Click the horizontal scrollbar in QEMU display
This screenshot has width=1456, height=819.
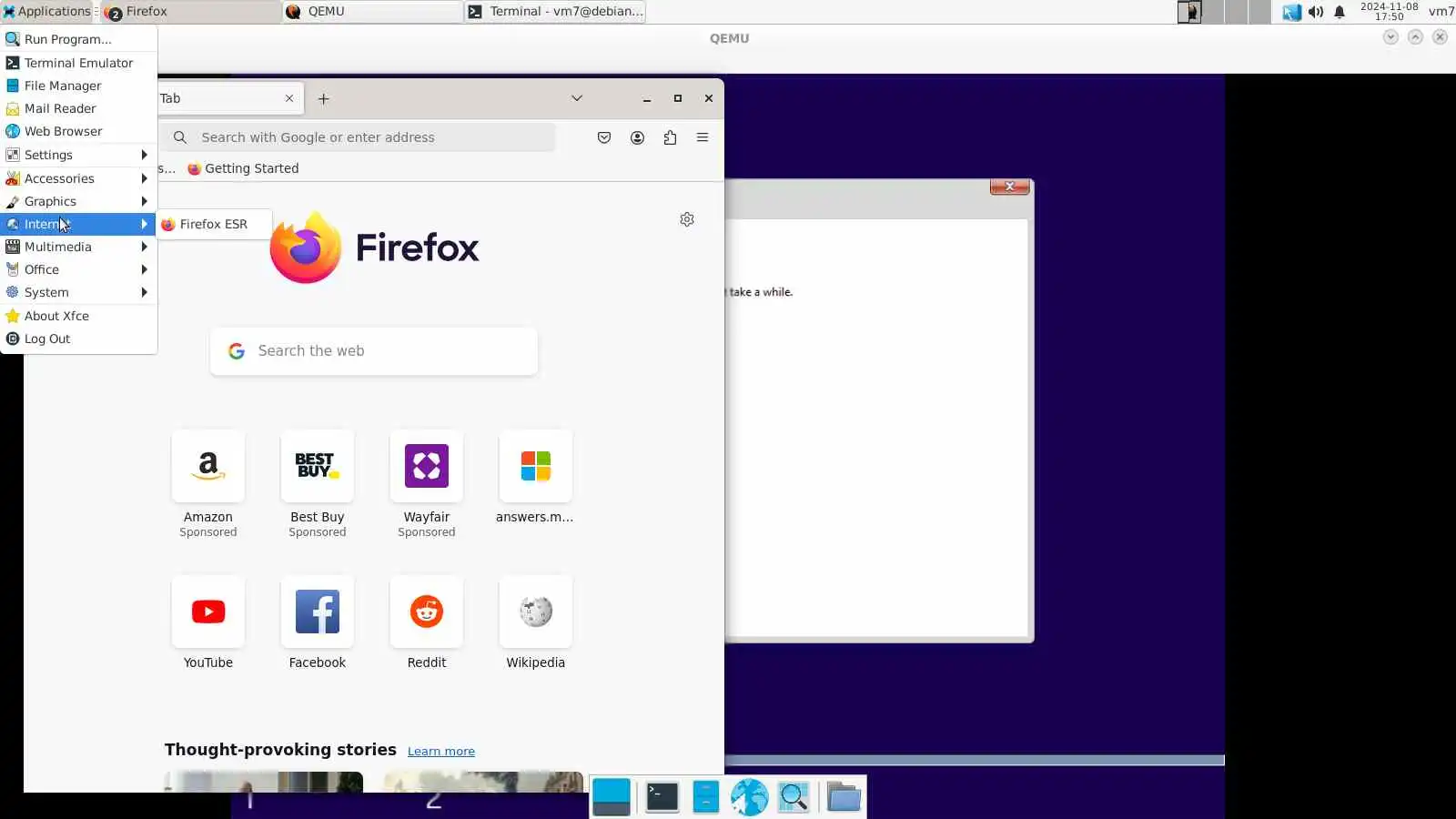click(975, 761)
